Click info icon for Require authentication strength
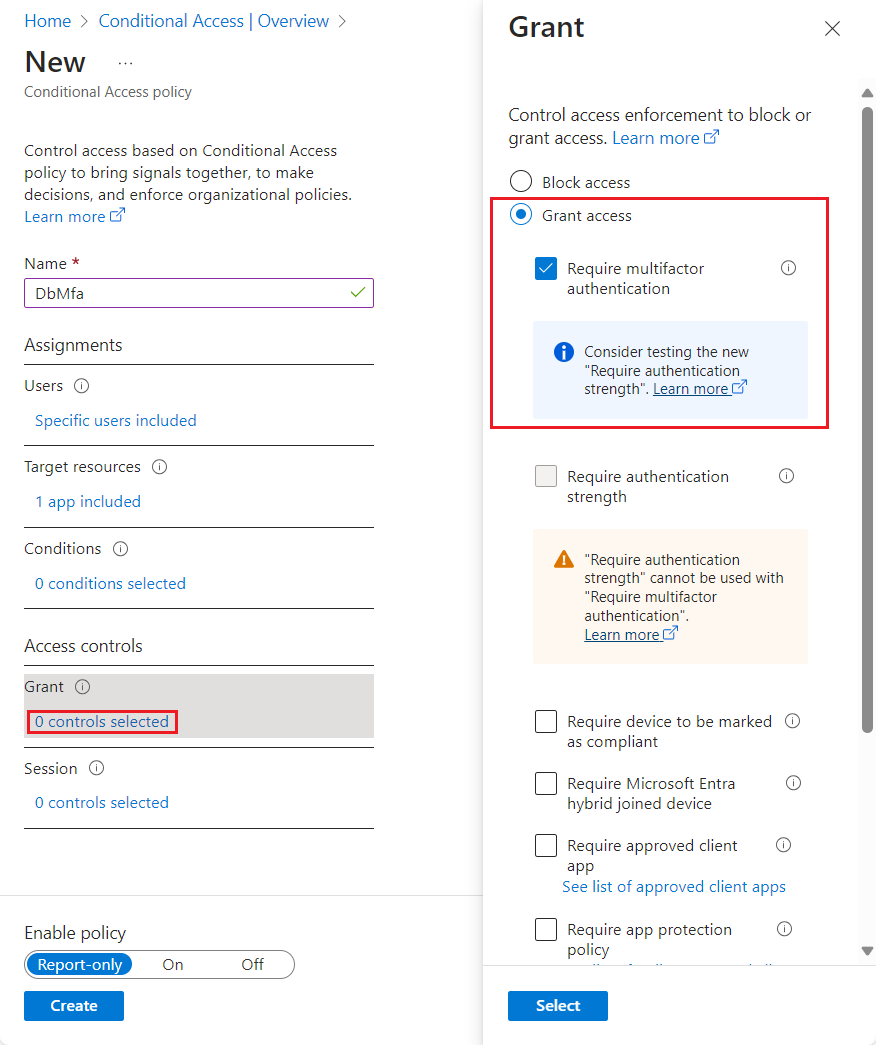The width and height of the screenshot is (876, 1045). pyautogui.click(x=788, y=475)
